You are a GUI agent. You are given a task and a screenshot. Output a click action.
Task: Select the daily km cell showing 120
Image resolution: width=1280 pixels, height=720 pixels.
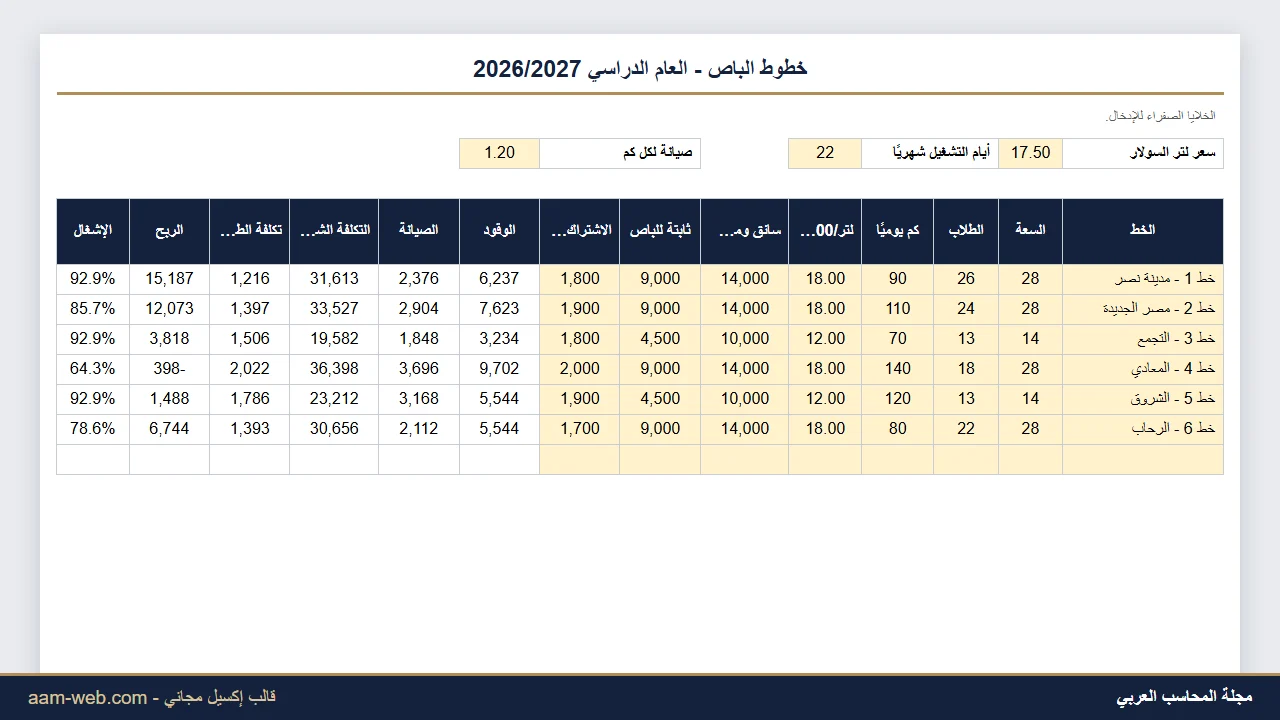[x=897, y=399]
